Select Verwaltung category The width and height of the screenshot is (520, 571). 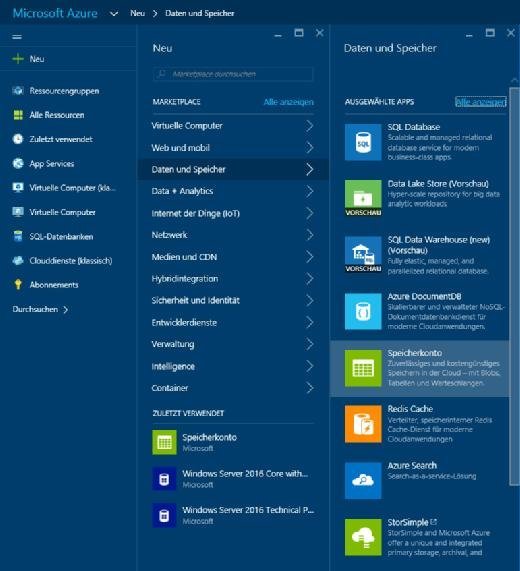point(233,344)
